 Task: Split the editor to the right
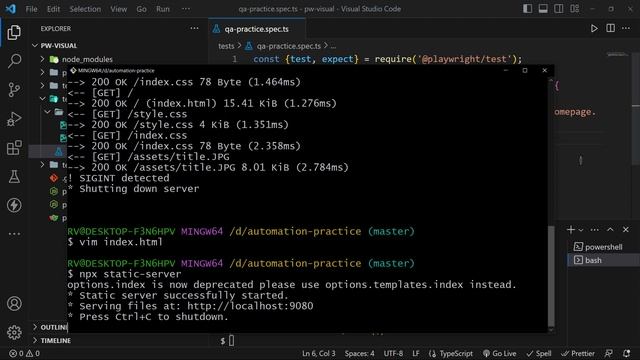tap(610, 28)
